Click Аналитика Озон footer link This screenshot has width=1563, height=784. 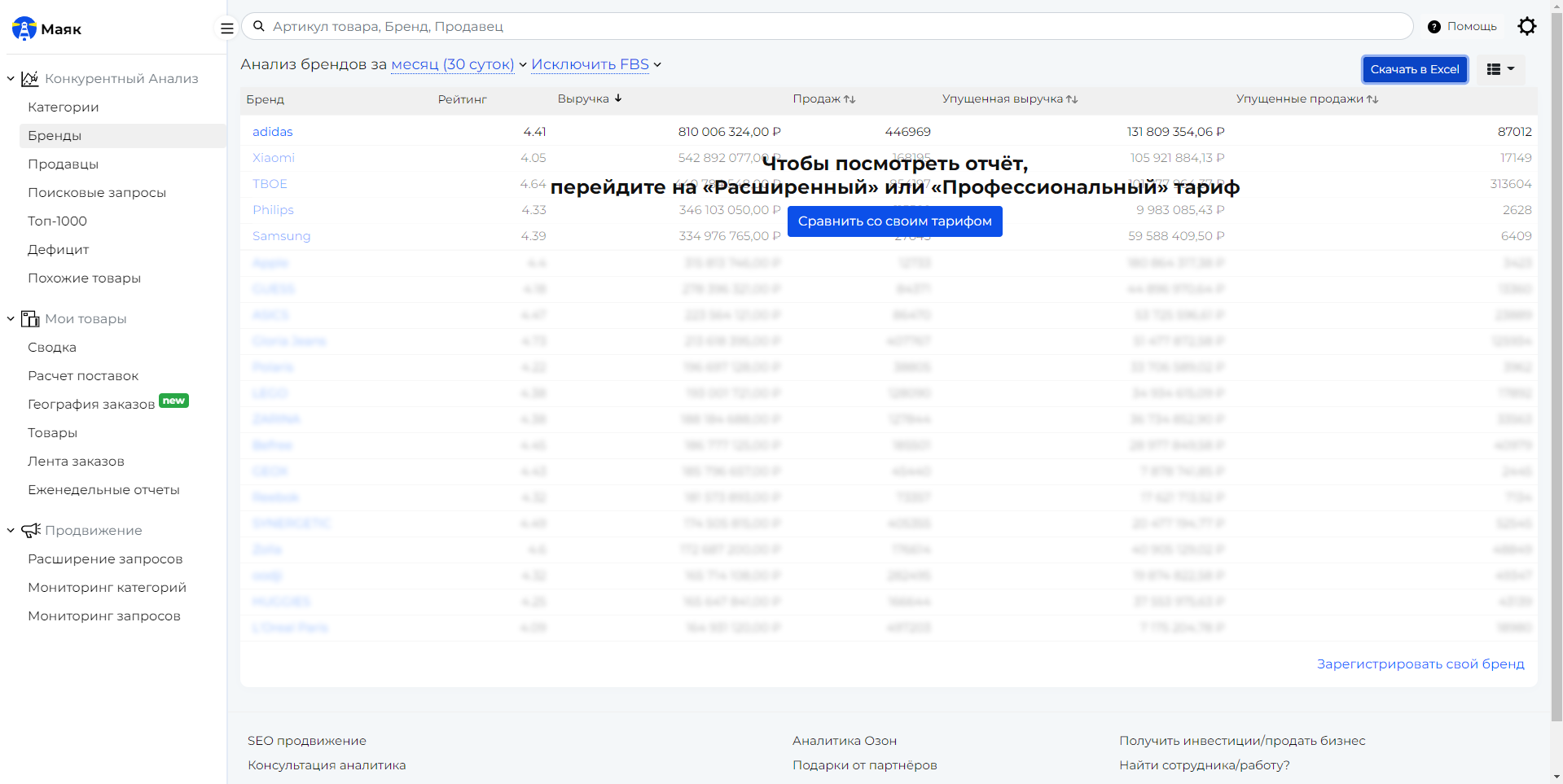[845, 741]
